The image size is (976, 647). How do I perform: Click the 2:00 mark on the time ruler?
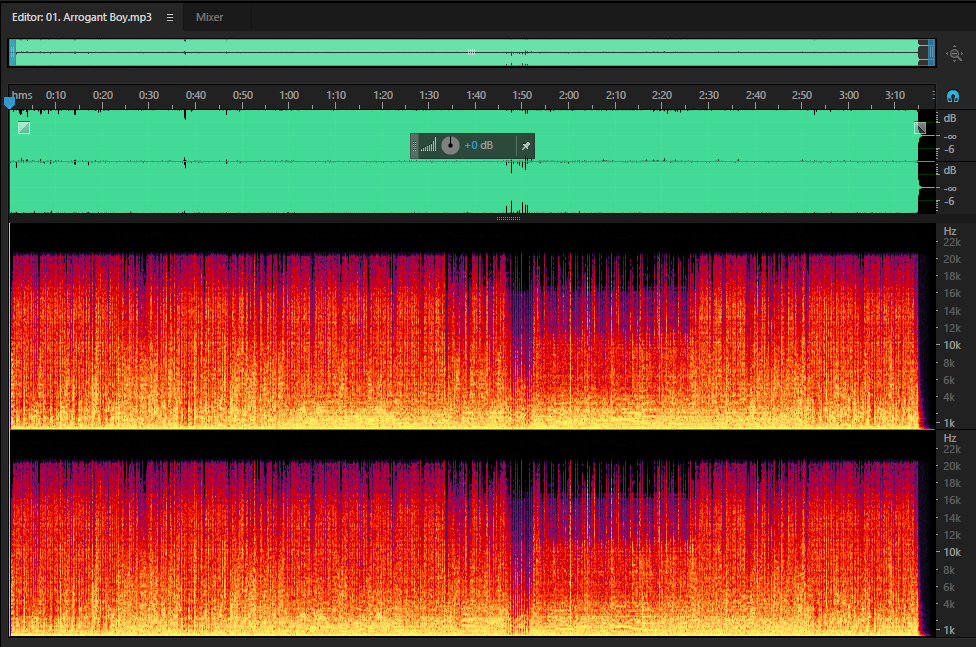[x=569, y=95]
